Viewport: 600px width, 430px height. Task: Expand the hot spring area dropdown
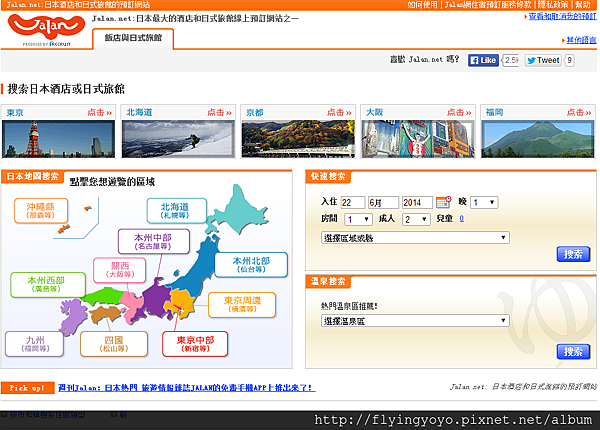(x=415, y=321)
